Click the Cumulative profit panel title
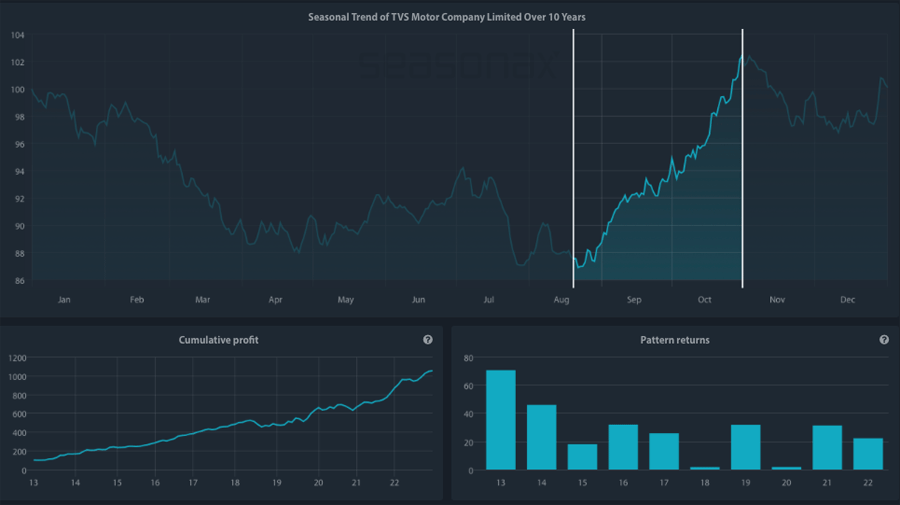 point(218,340)
